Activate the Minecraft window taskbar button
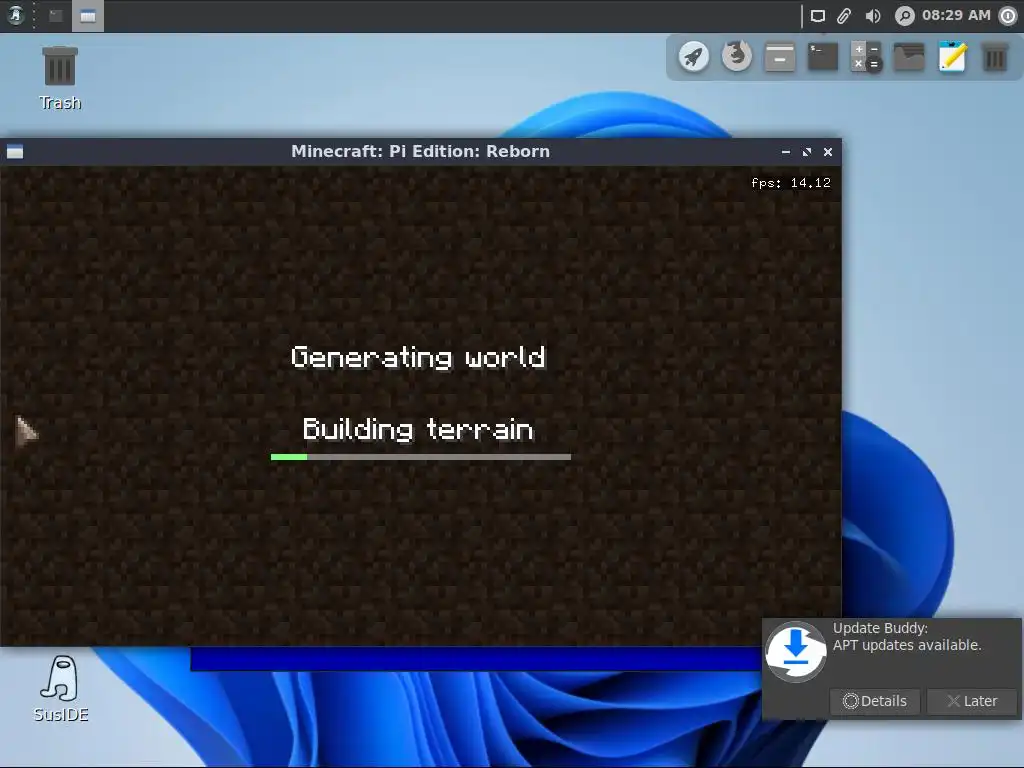 [88, 16]
